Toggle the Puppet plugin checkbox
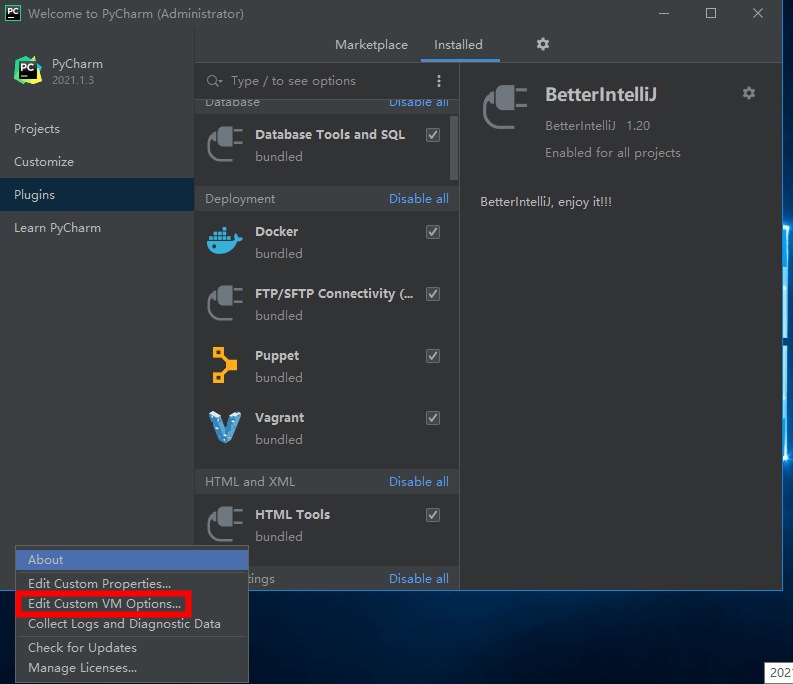Image resolution: width=793 pixels, height=684 pixels. 433,356
